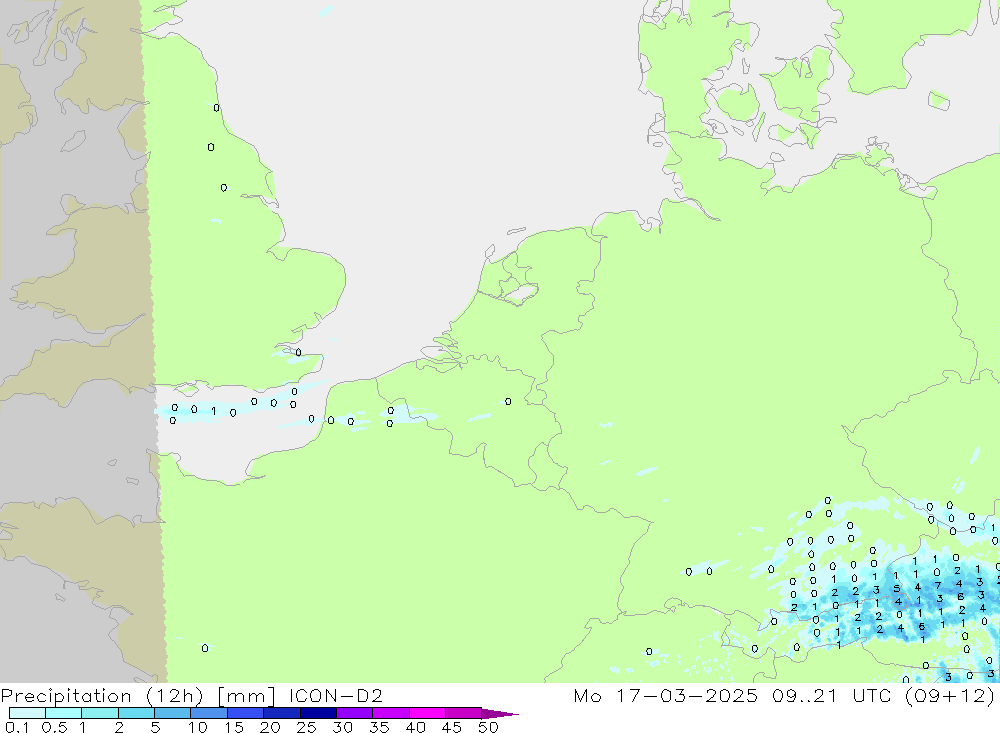Click the '50' legend scale label
Image resolution: width=1000 pixels, height=733 pixels.
coord(488,727)
